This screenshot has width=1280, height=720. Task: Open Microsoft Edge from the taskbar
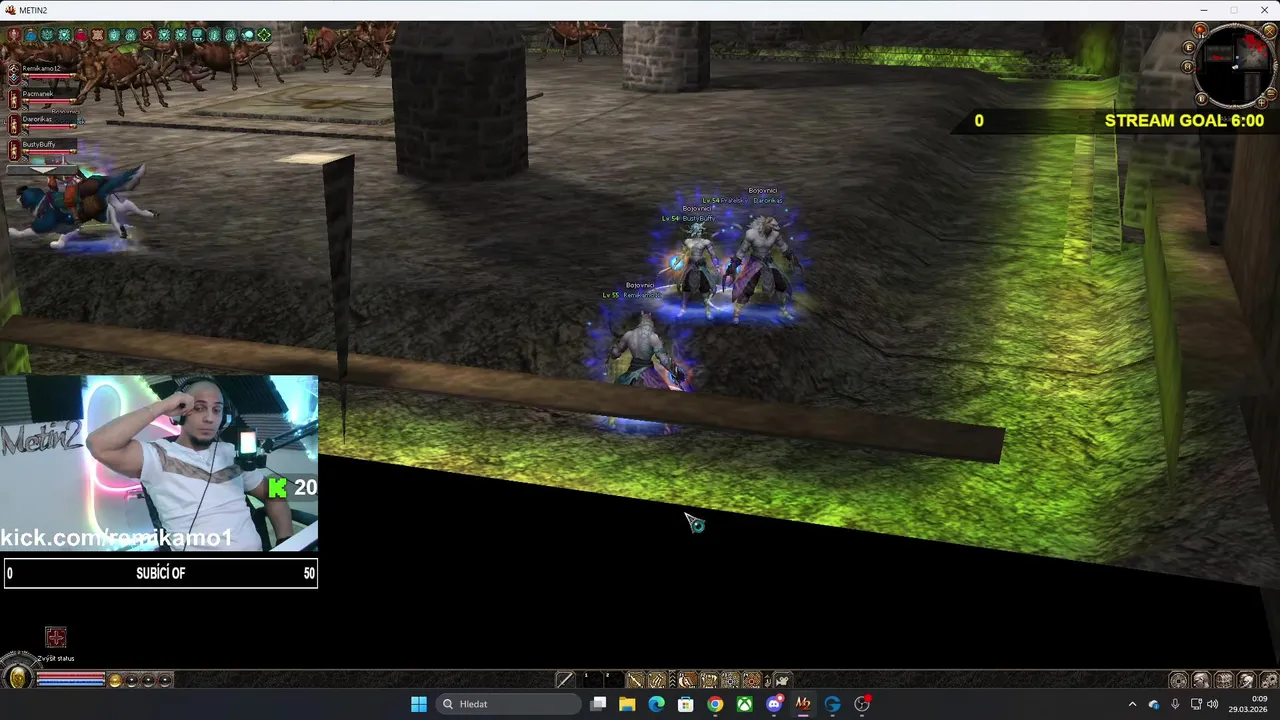pyautogui.click(x=656, y=704)
